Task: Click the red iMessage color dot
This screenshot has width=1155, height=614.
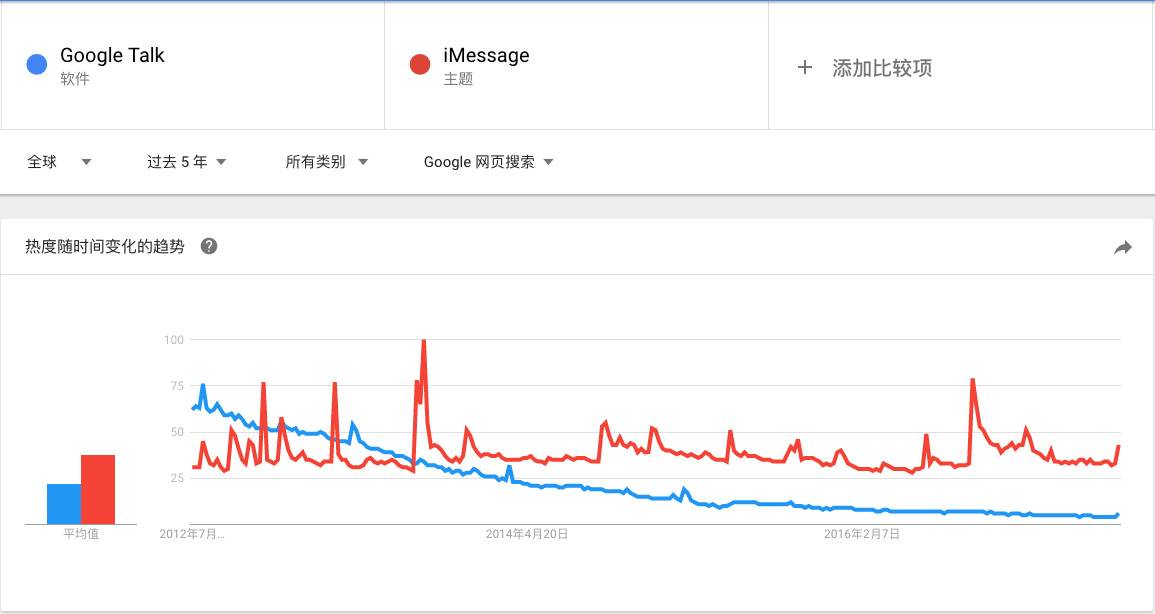Action: [420, 64]
